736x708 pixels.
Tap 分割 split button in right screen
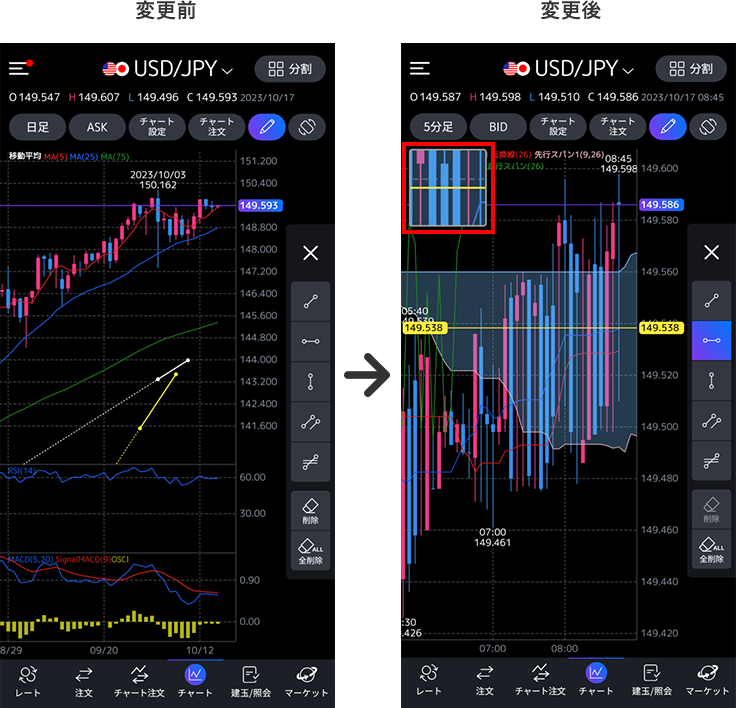click(x=691, y=69)
